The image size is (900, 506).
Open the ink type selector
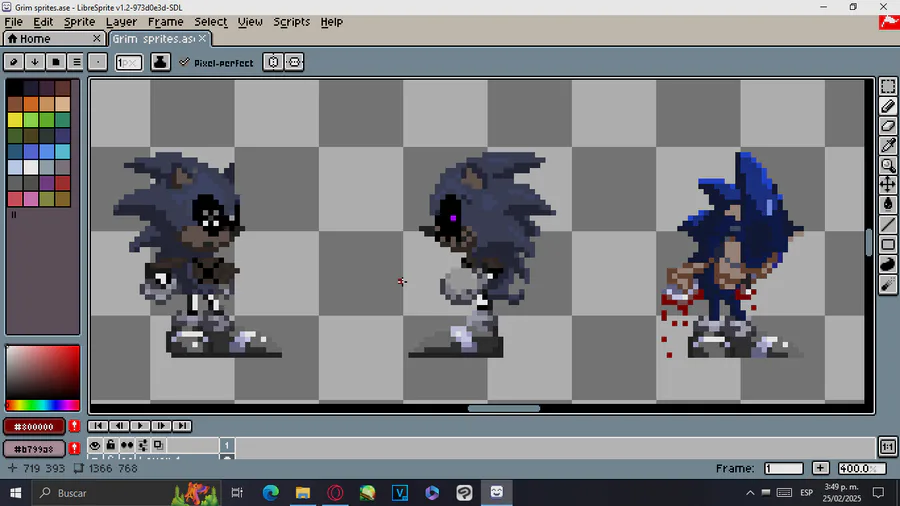[160, 62]
